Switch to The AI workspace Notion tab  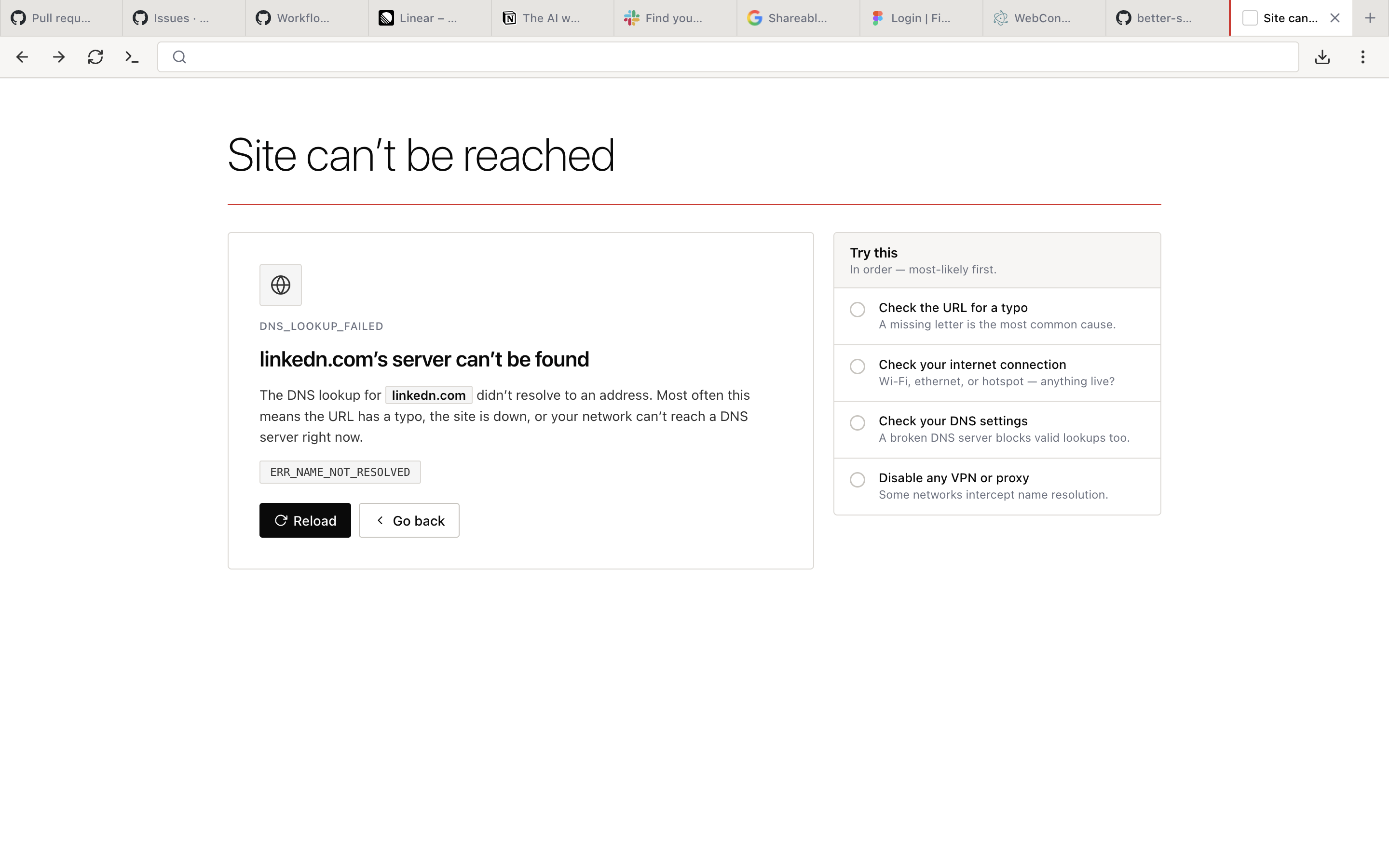552,18
